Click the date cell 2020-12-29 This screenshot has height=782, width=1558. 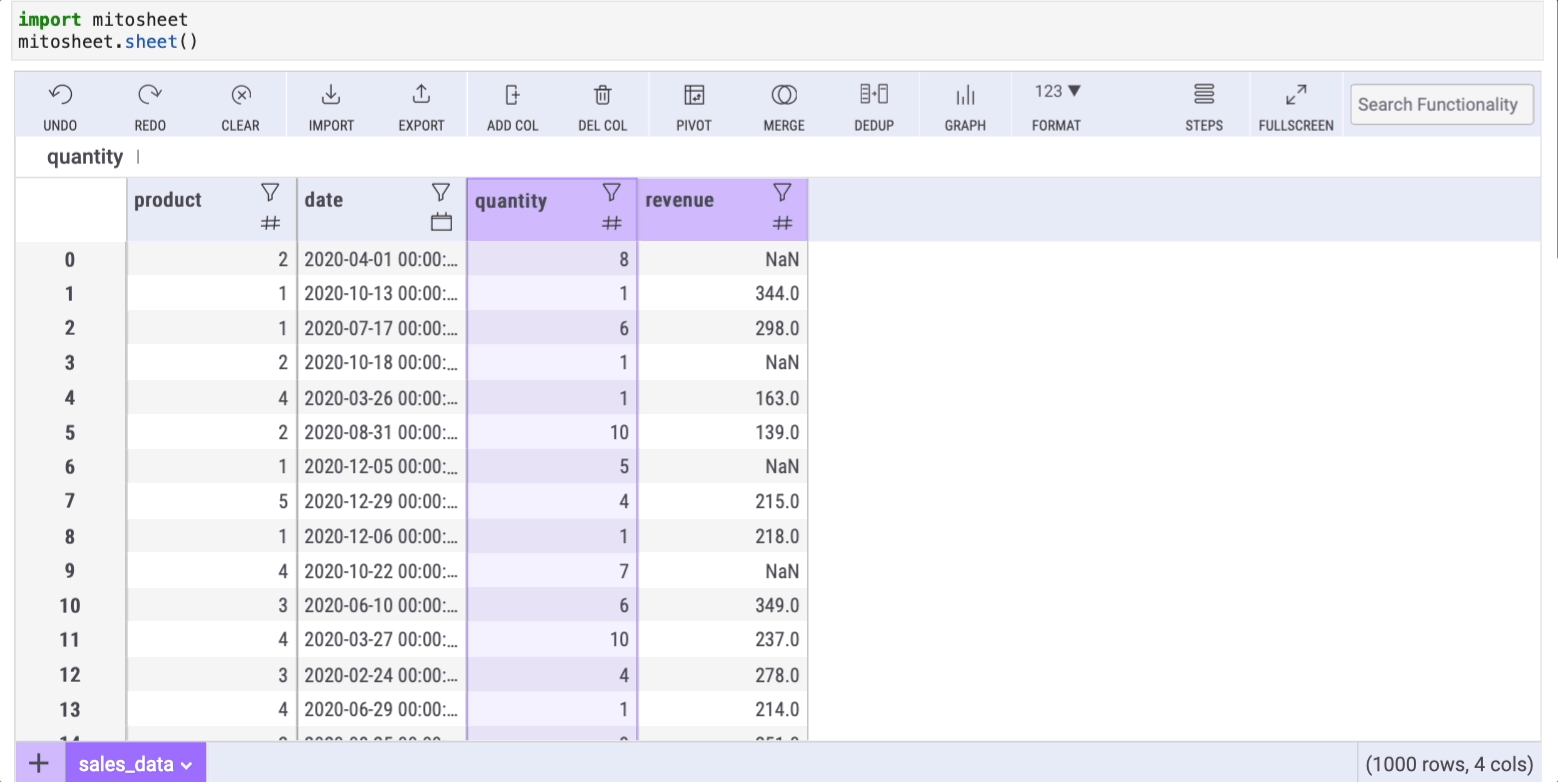pos(382,502)
